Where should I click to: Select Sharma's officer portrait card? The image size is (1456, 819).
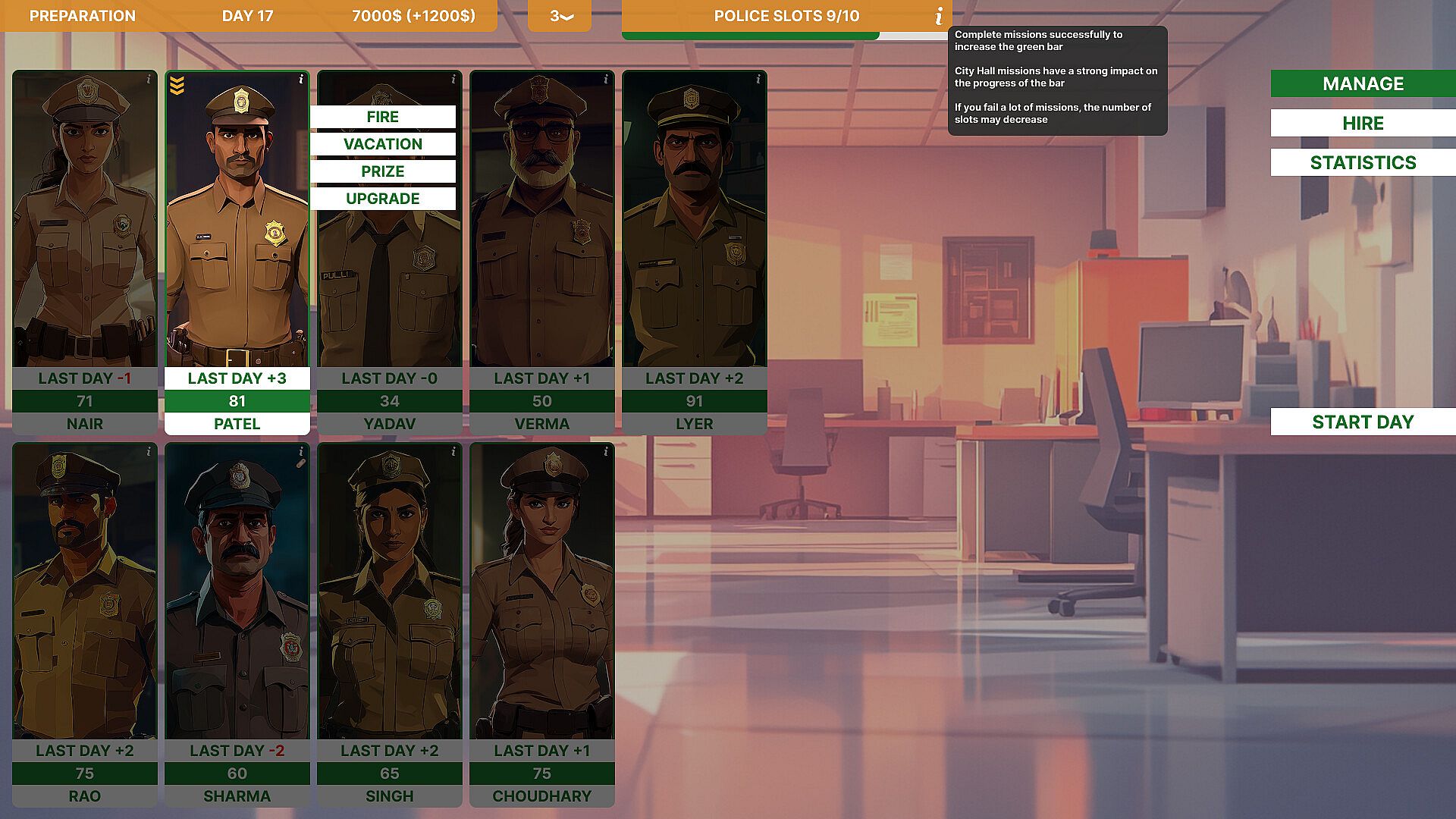(237, 591)
